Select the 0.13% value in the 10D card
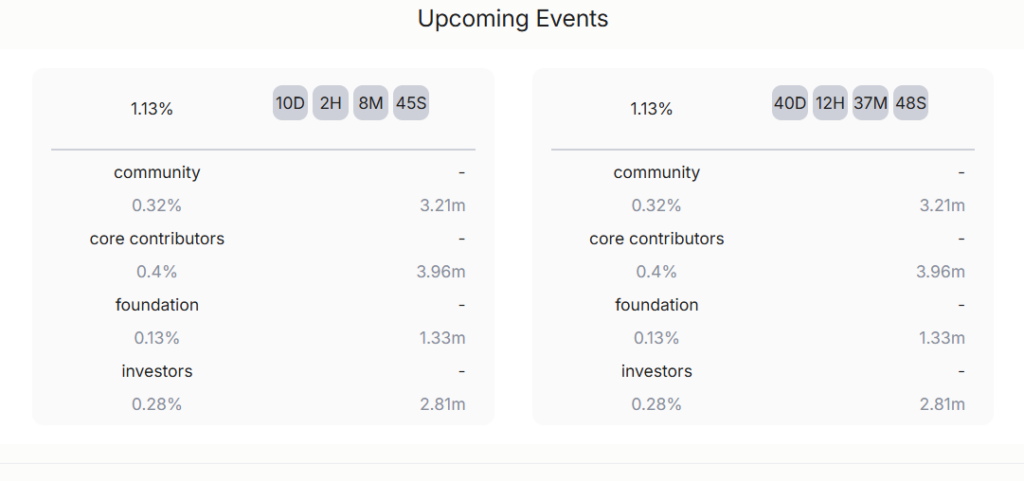The image size is (1024, 481). (157, 338)
